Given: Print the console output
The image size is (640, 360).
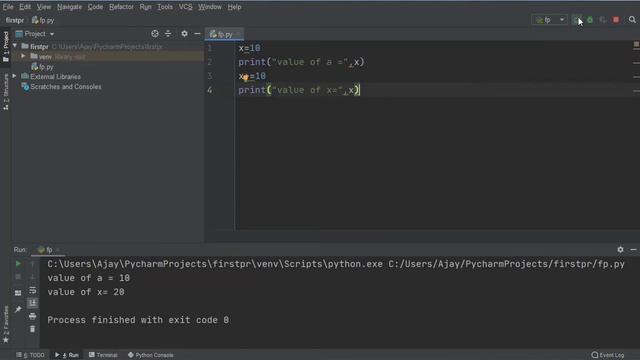Looking at the screenshot, I should coord(32,316).
